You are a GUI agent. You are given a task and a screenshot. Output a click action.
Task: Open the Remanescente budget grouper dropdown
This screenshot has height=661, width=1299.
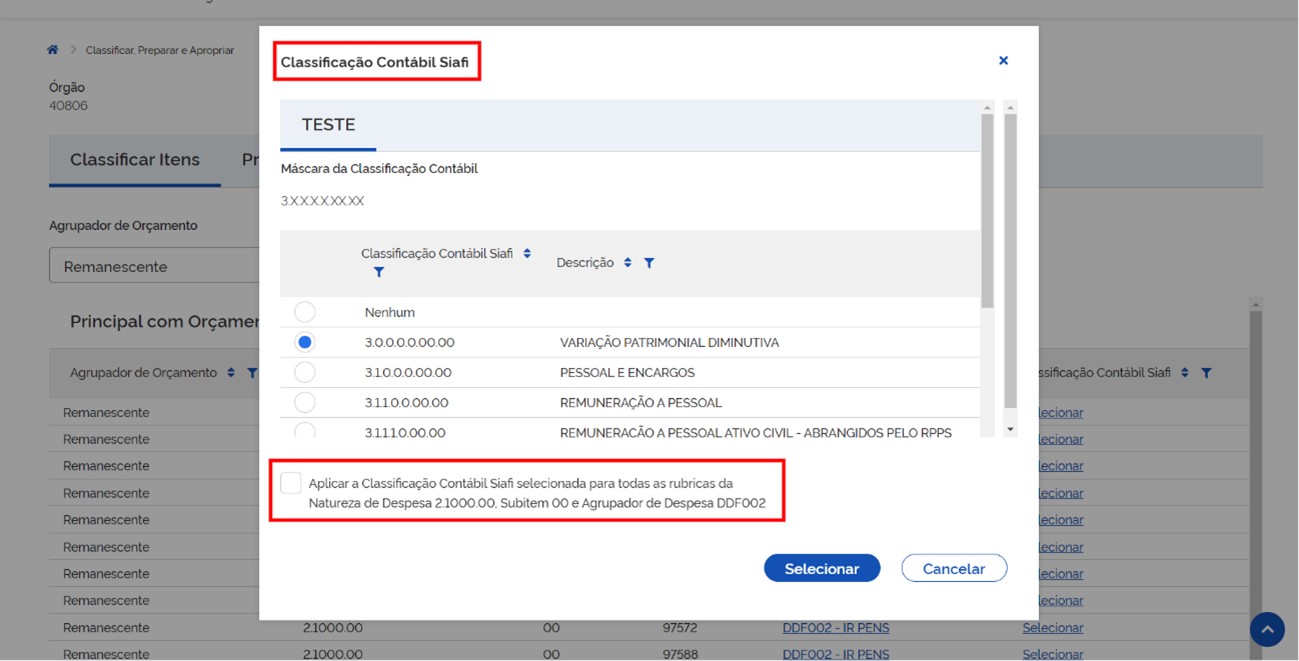point(155,267)
